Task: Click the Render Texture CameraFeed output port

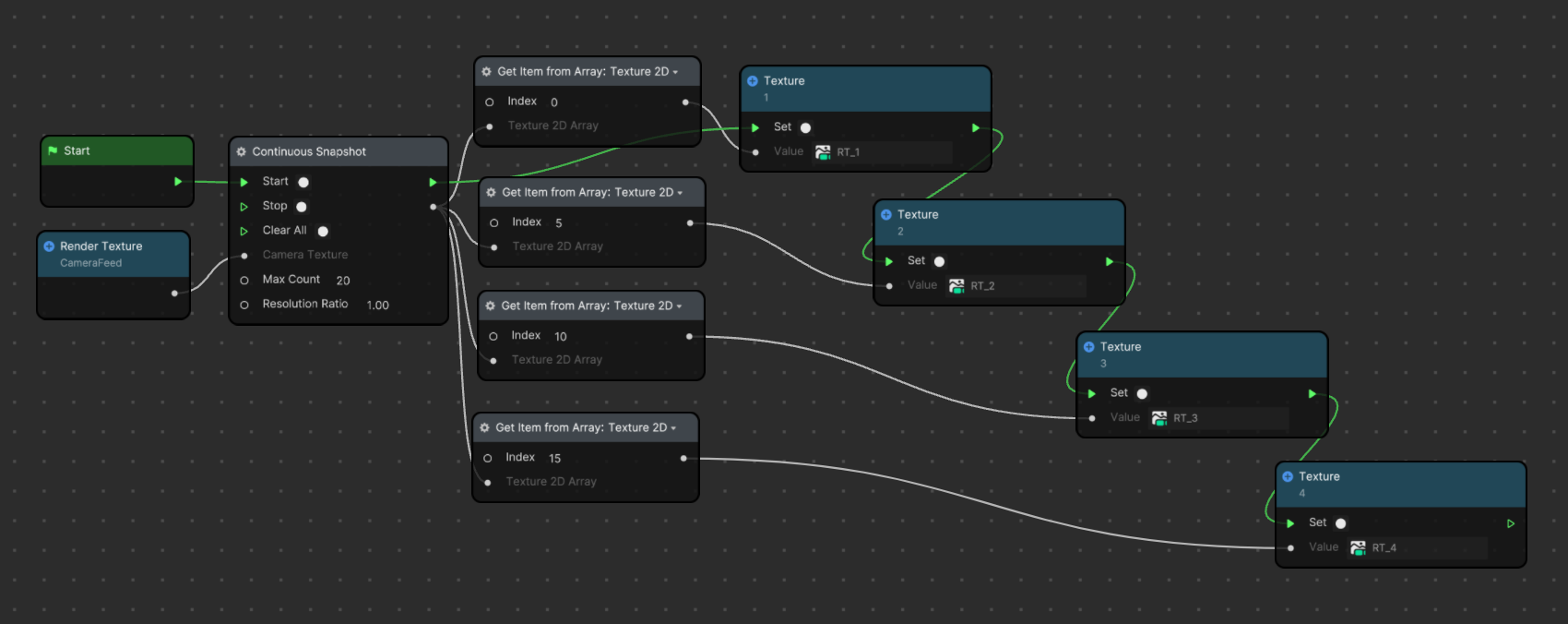Action: click(x=174, y=294)
